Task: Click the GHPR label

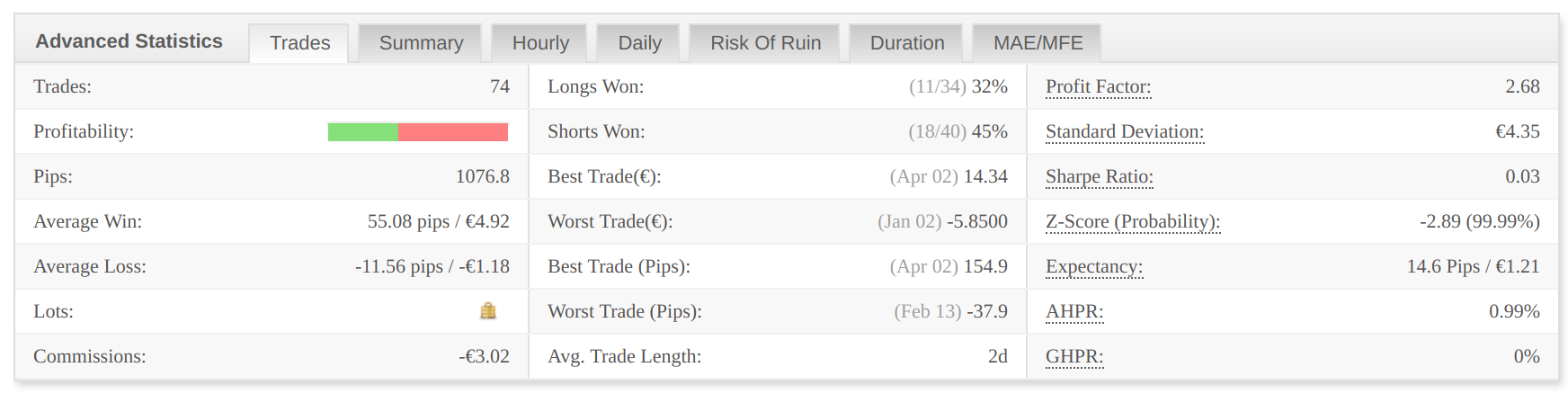Action: point(1074,357)
